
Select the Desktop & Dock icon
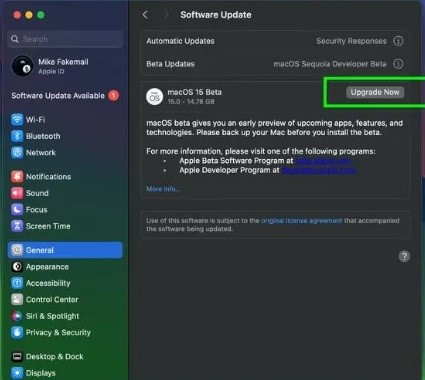click(x=17, y=356)
